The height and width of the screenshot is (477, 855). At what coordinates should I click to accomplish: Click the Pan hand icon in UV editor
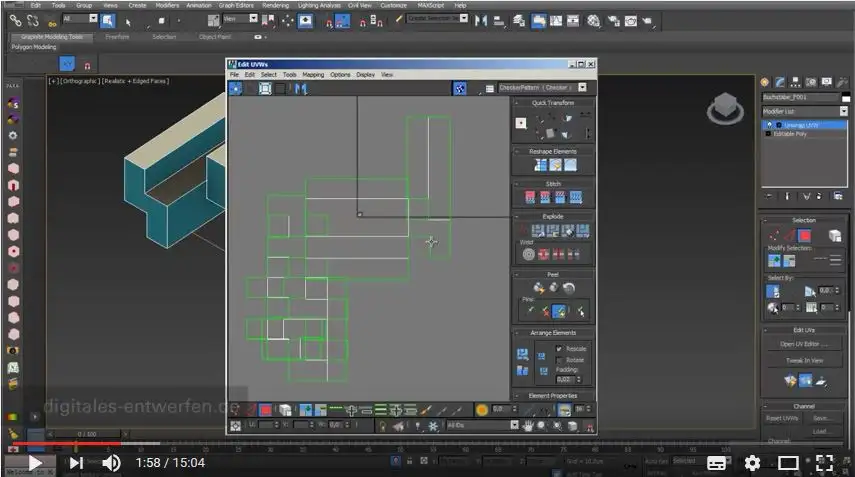(527, 426)
